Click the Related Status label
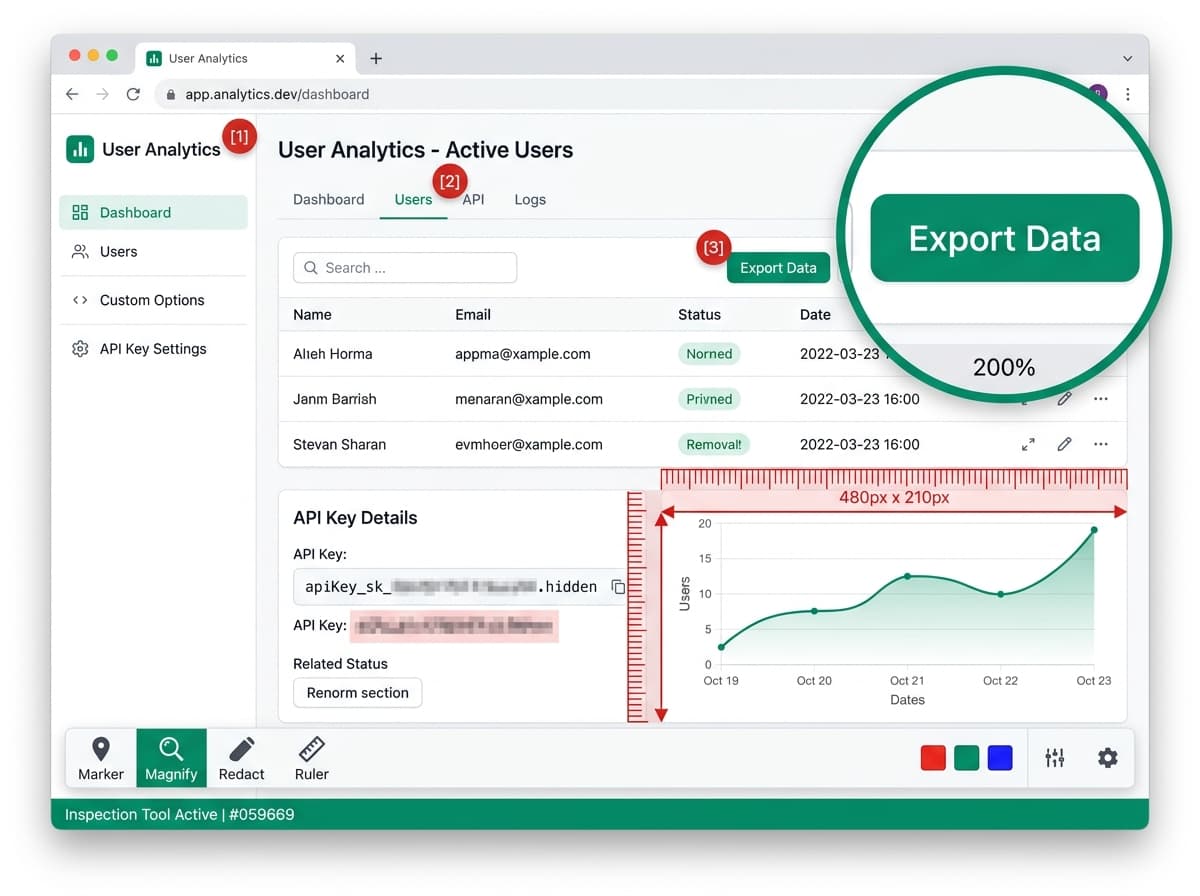This screenshot has width=1200, height=896. [x=340, y=663]
